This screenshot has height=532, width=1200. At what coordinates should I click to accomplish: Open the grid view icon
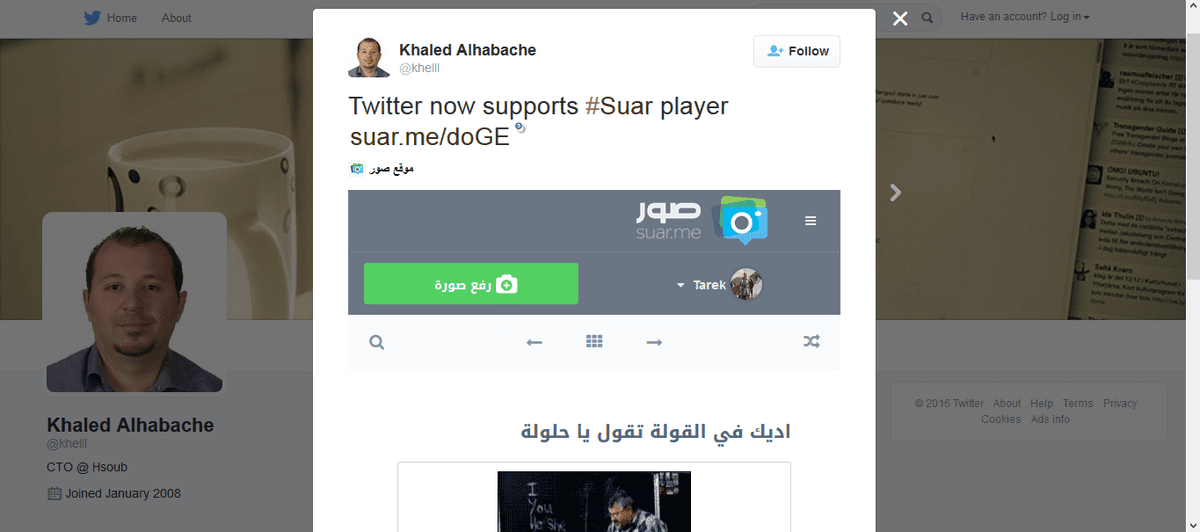[x=594, y=341]
